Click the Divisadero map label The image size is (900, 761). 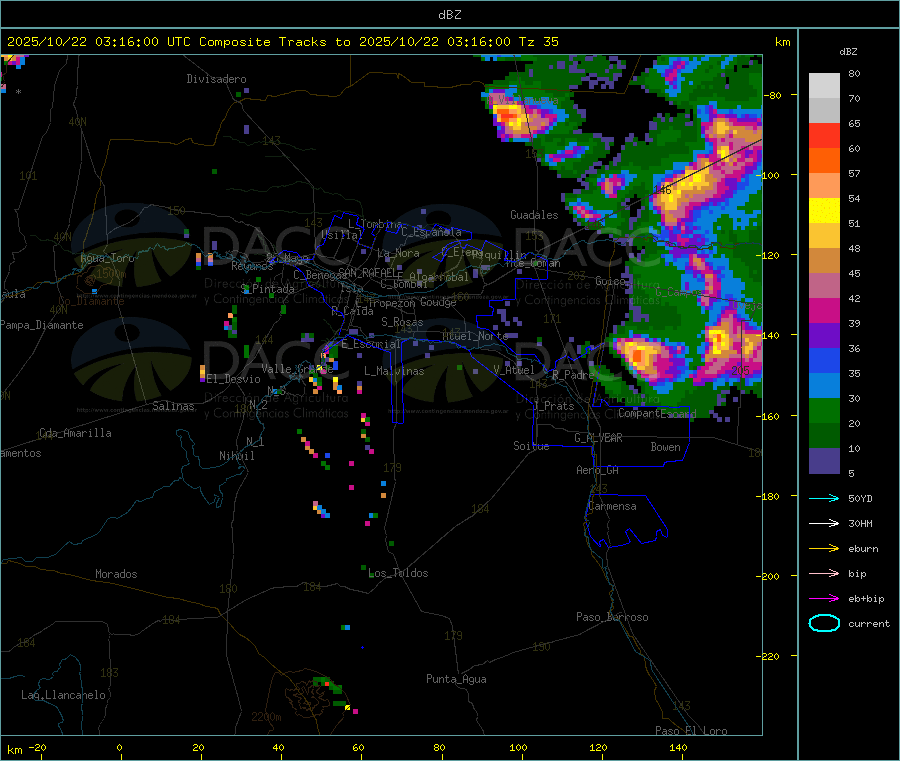pos(216,79)
